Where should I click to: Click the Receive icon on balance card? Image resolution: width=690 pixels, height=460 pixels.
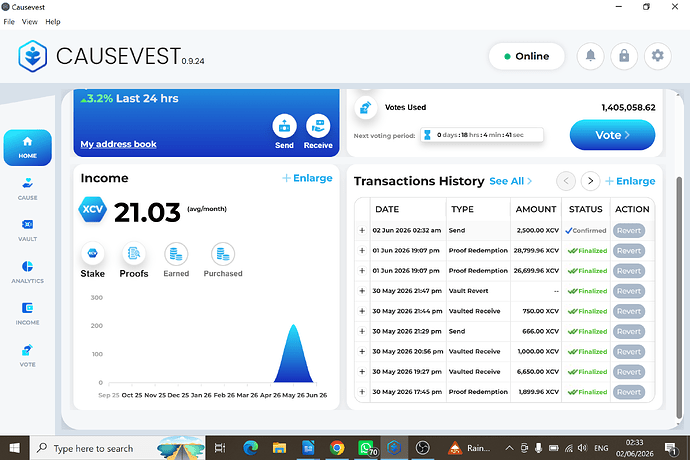[318, 126]
